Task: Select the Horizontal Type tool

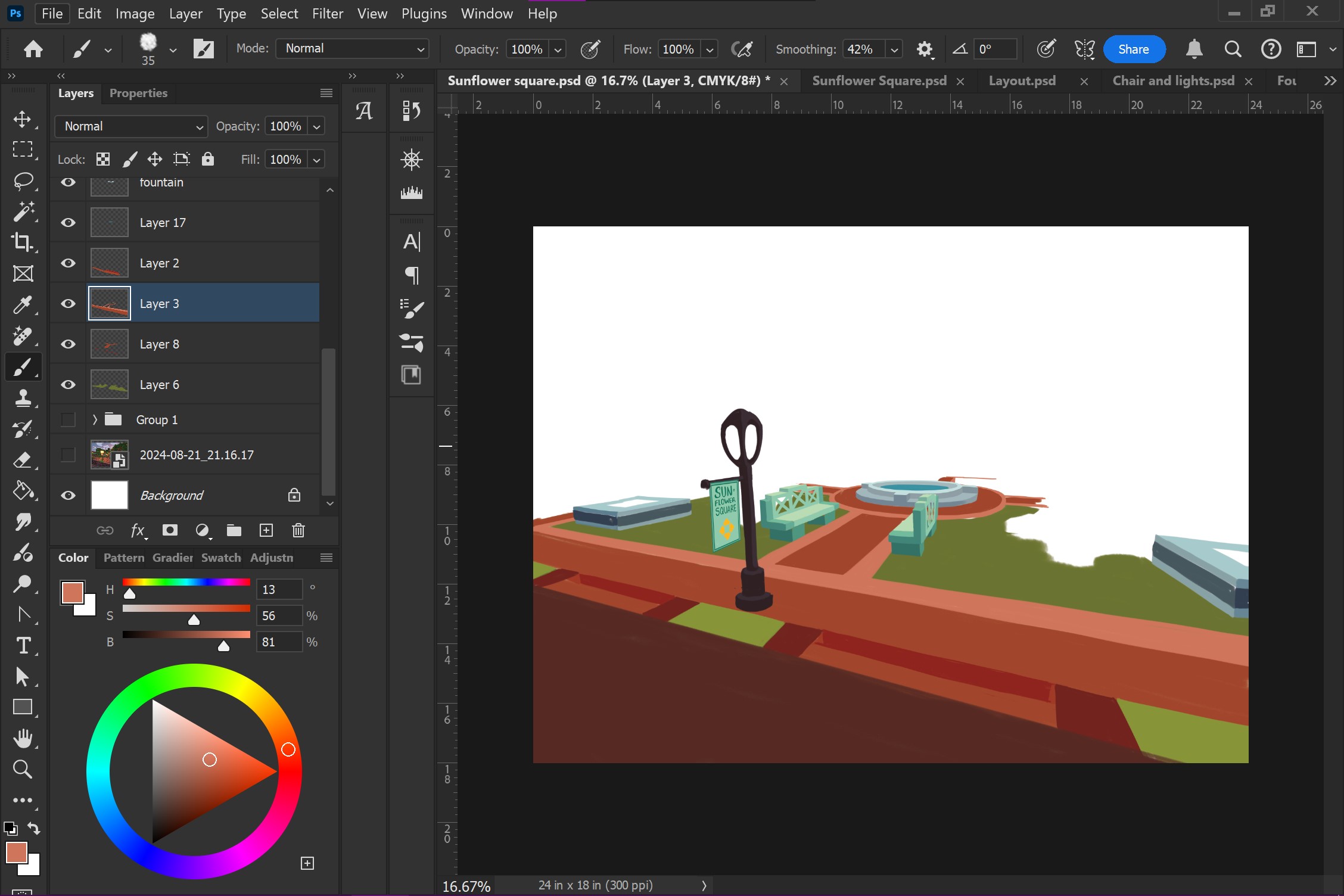Action: point(23,646)
